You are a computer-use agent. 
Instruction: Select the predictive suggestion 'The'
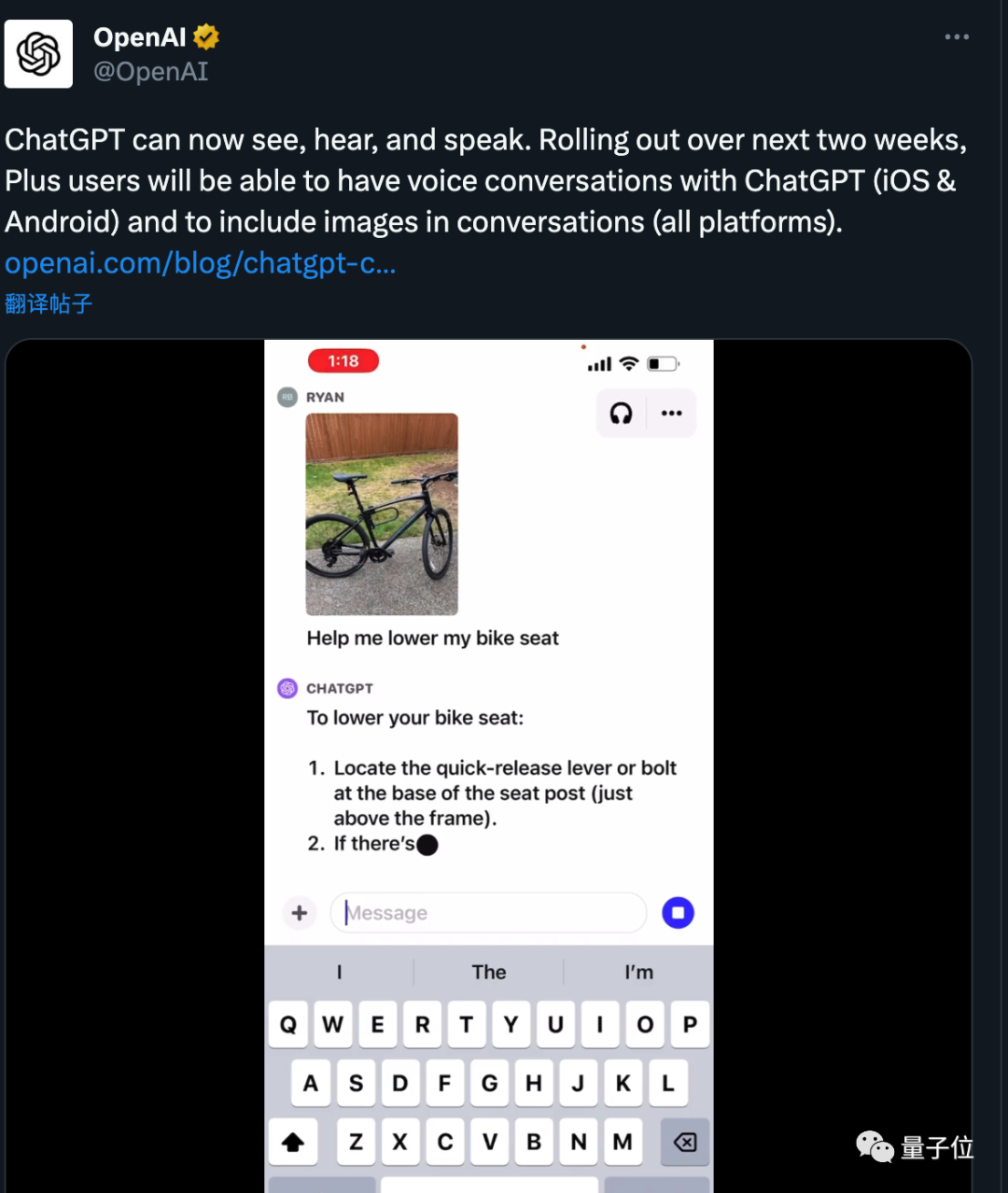pos(488,972)
